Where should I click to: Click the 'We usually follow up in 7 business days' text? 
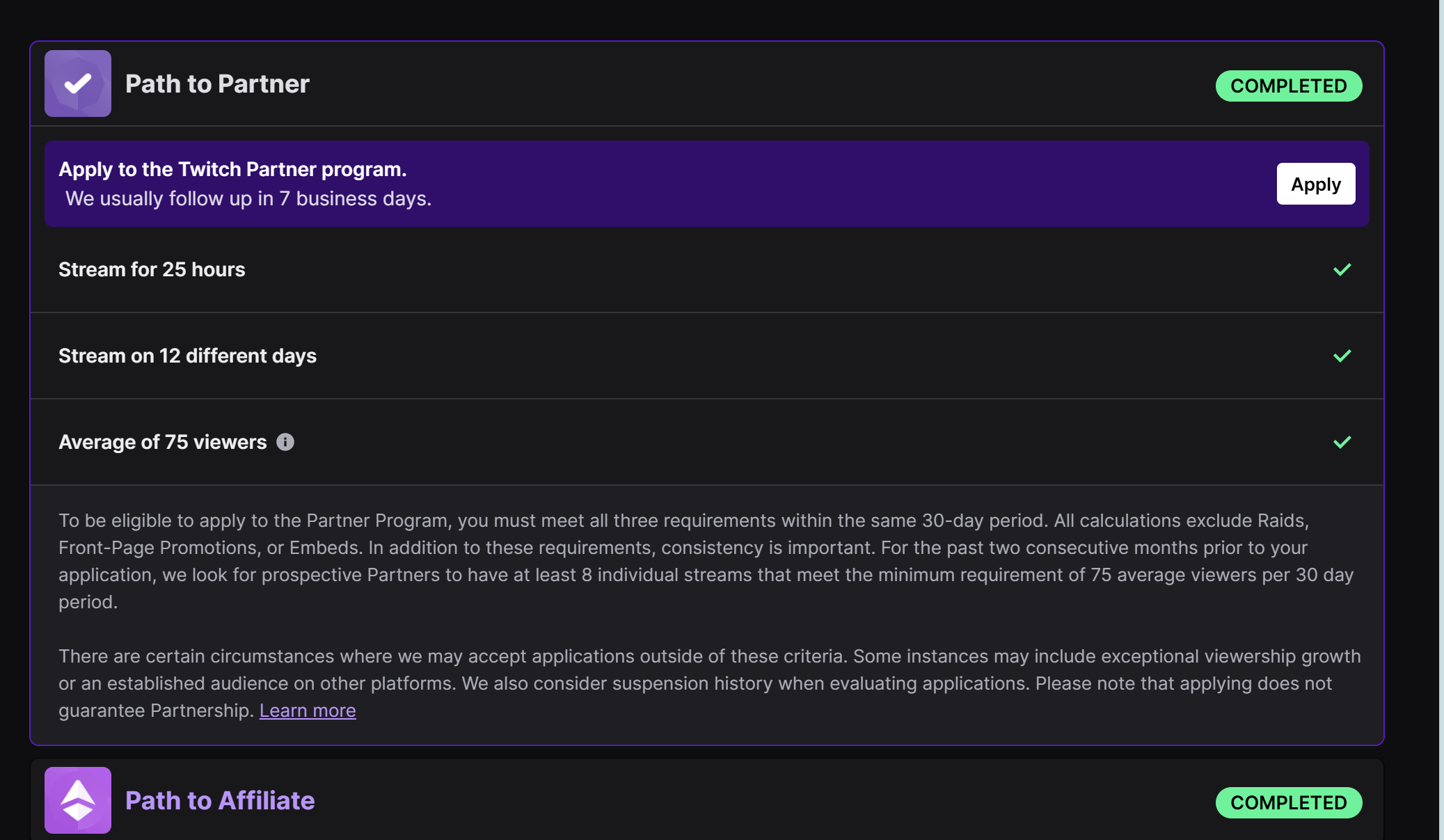[248, 198]
